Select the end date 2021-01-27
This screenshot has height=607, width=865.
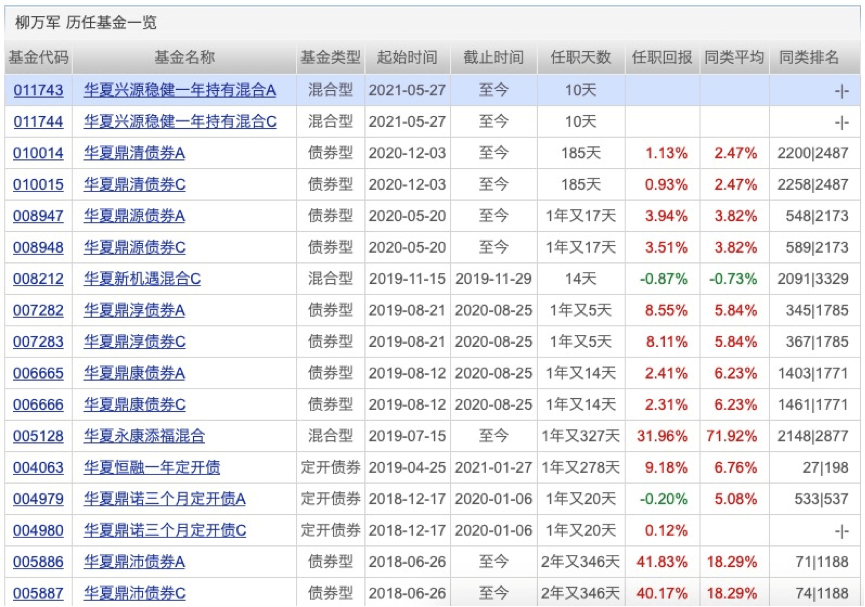(x=494, y=467)
